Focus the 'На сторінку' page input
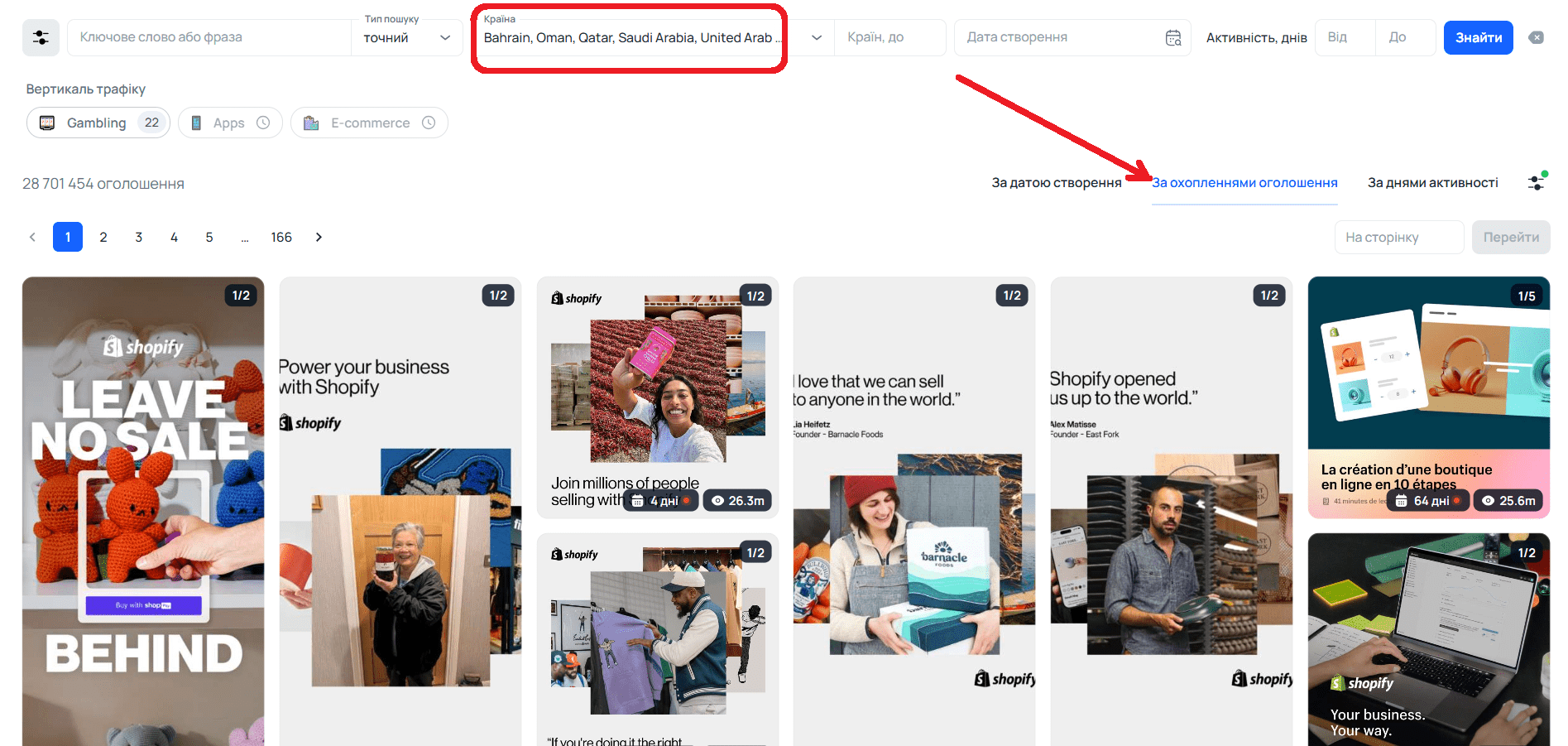This screenshot has height=746, width=1568. pyautogui.click(x=1399, y=237)
